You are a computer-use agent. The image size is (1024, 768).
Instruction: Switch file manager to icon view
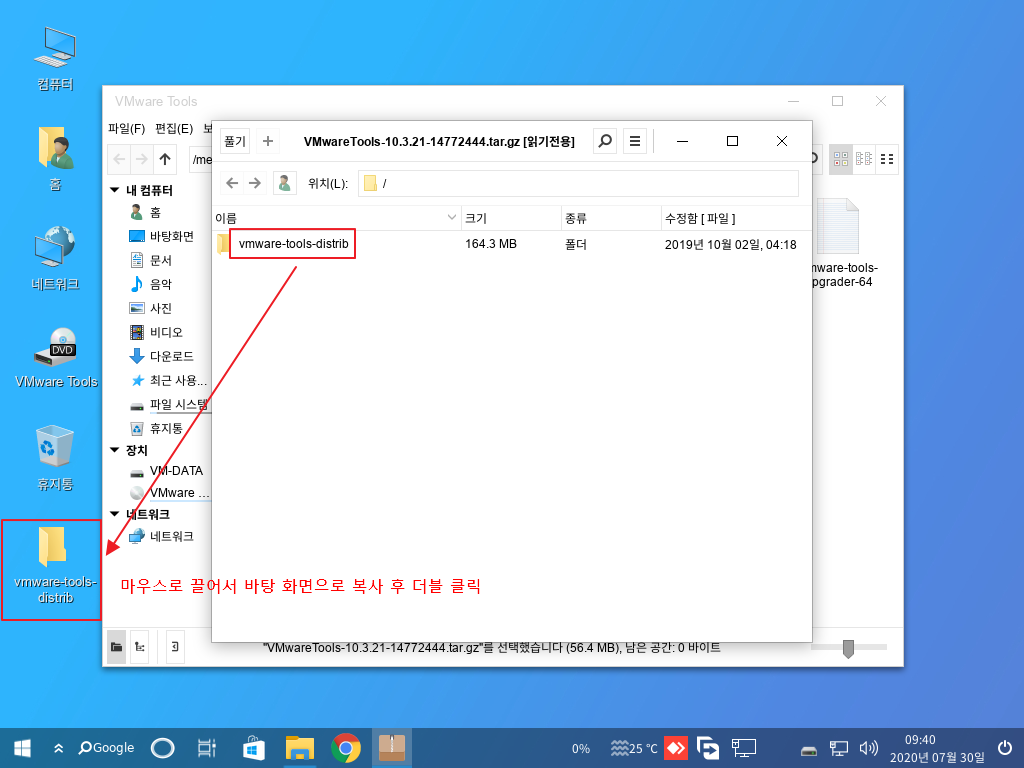pos(840,159)
